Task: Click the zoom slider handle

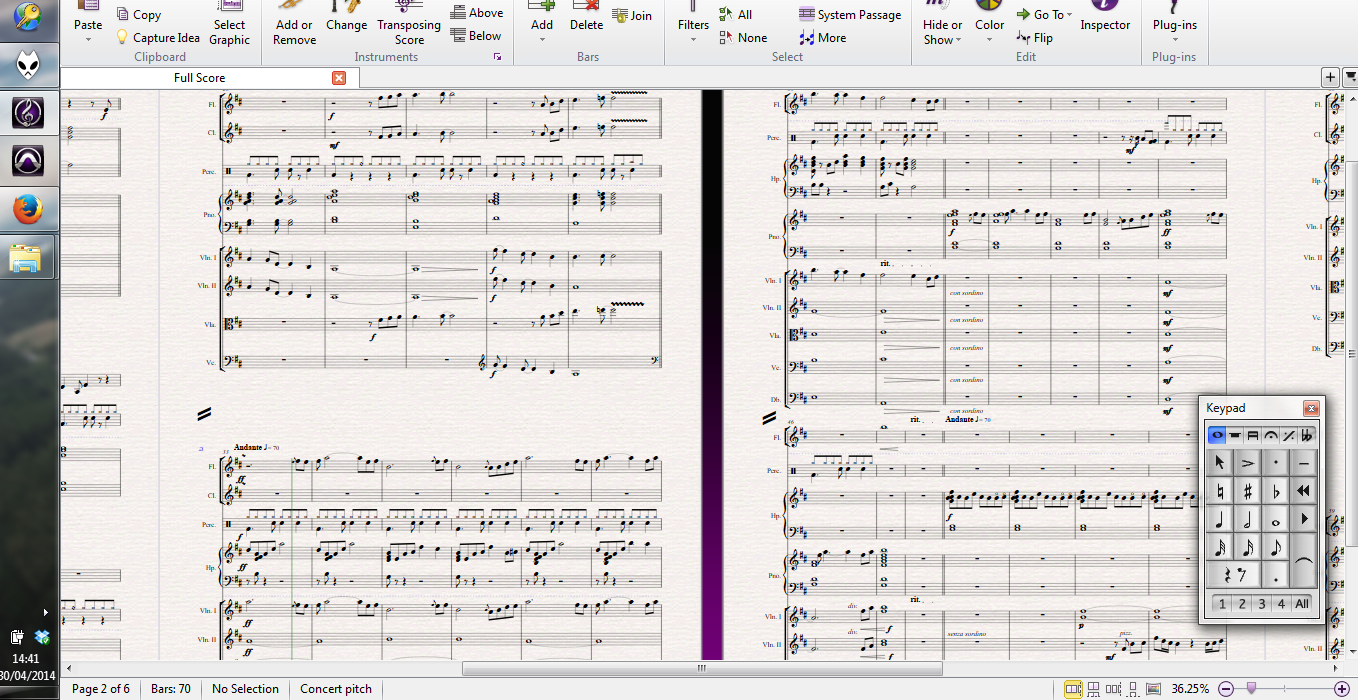Action: (1252, 688)
